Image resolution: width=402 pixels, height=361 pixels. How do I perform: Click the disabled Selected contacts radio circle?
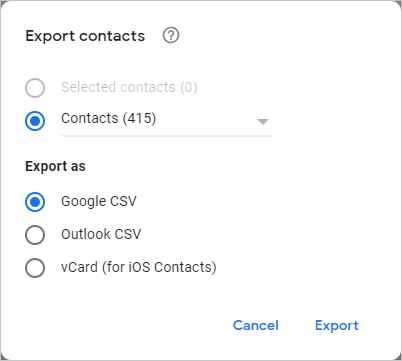(35, 88)
